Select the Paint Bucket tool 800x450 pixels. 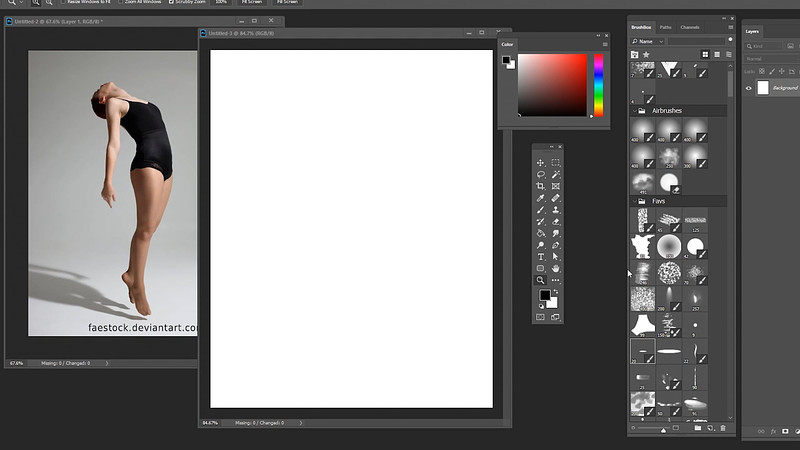540,233
